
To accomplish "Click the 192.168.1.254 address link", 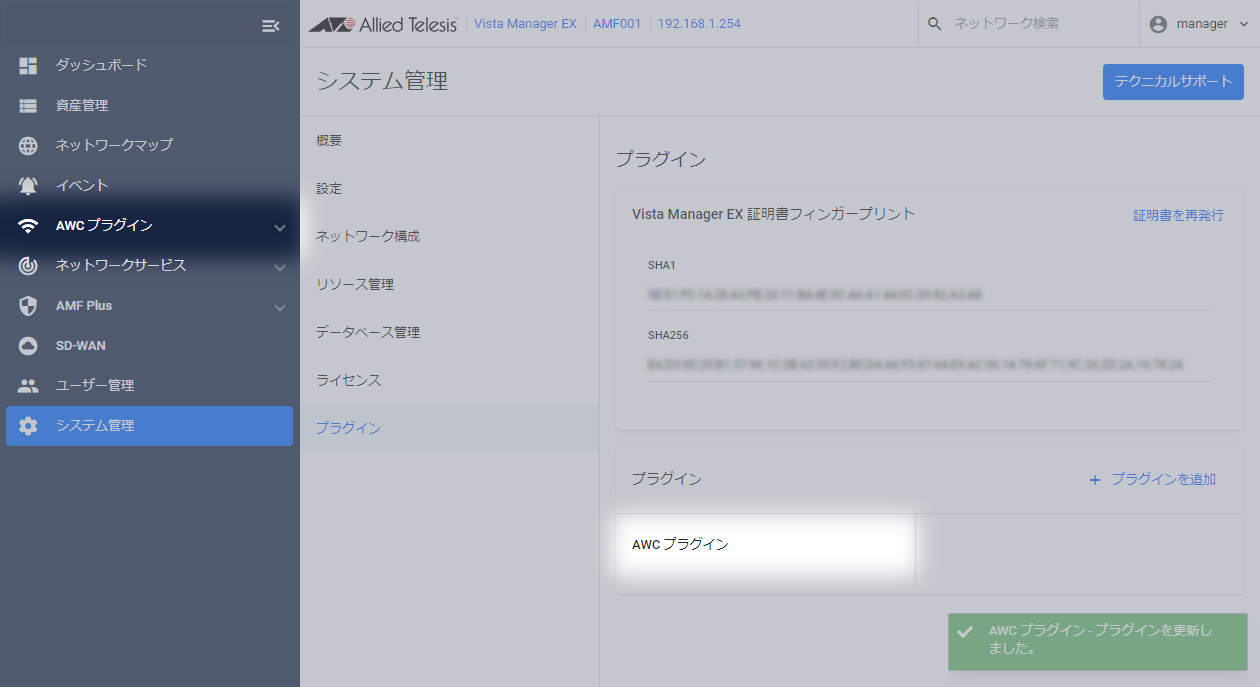I will coord(699,24).
